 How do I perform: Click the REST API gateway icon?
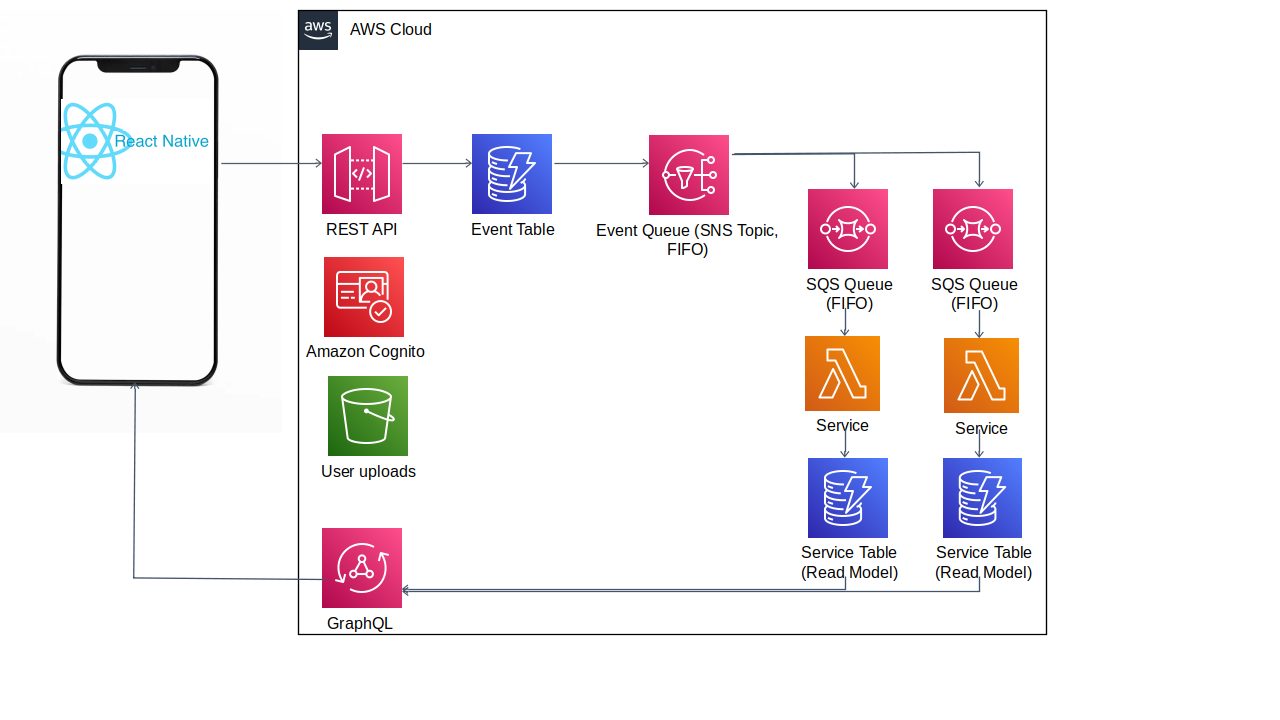click(x=362, y=174)
